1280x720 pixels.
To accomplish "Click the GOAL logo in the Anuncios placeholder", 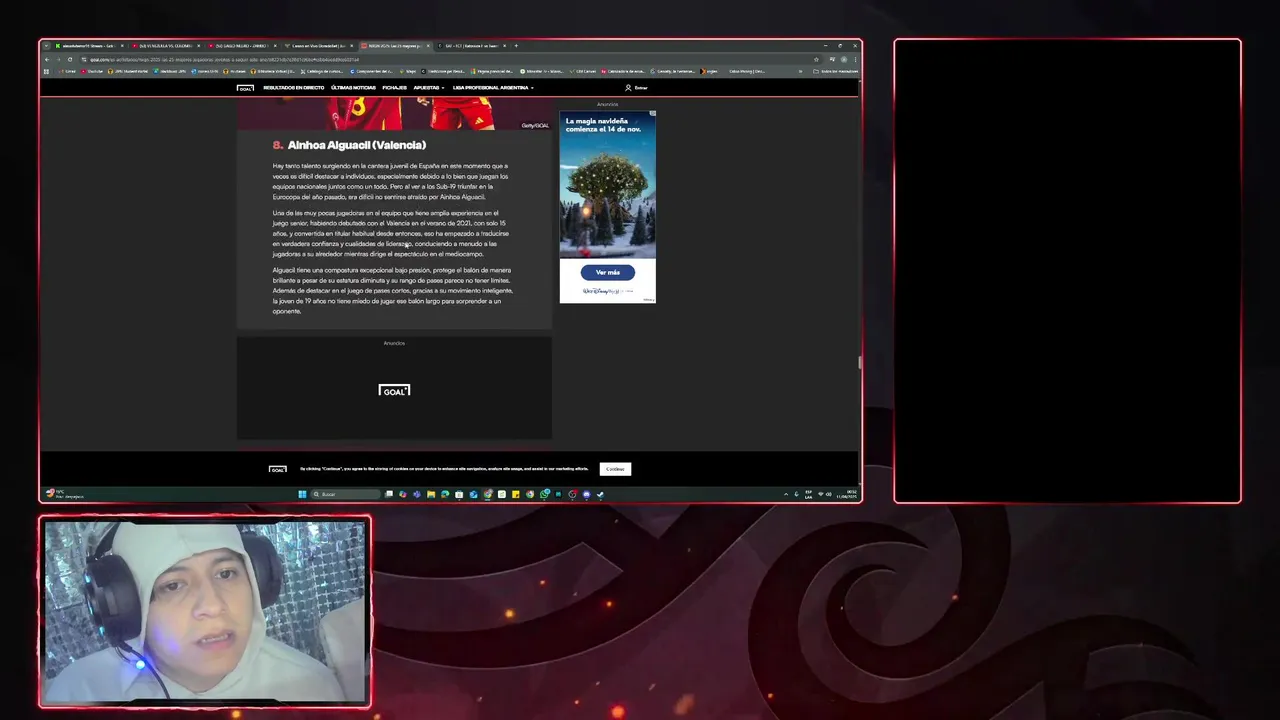I will tap(394, 390).
